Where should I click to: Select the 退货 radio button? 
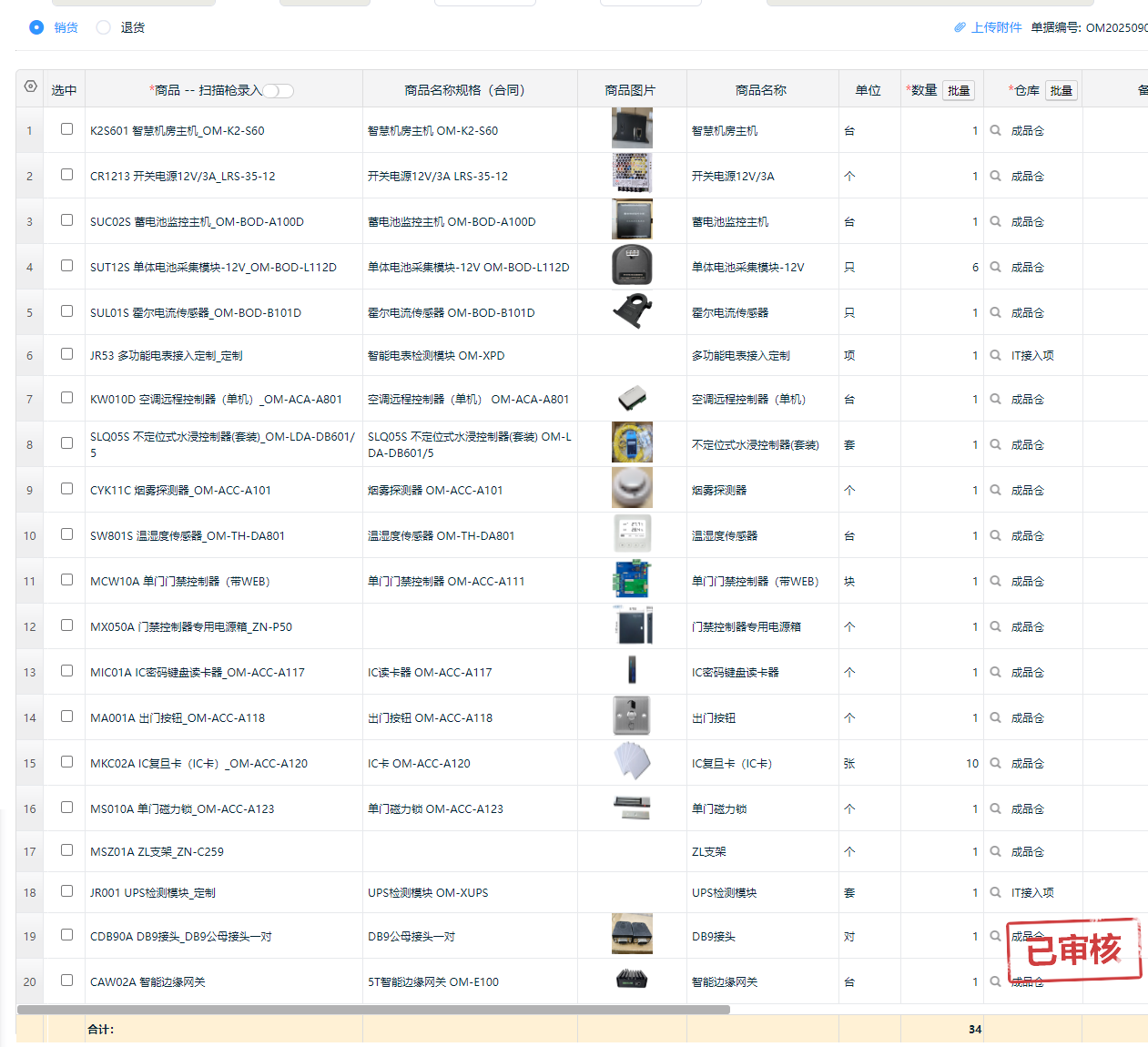[104, 27]
